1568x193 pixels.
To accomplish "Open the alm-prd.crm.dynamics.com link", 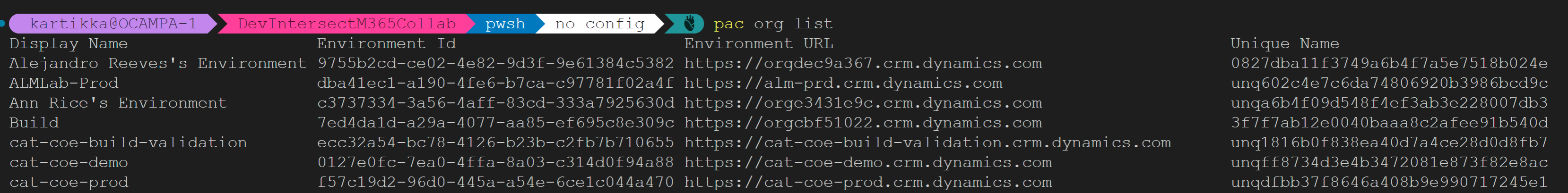I will pos(842,83).
